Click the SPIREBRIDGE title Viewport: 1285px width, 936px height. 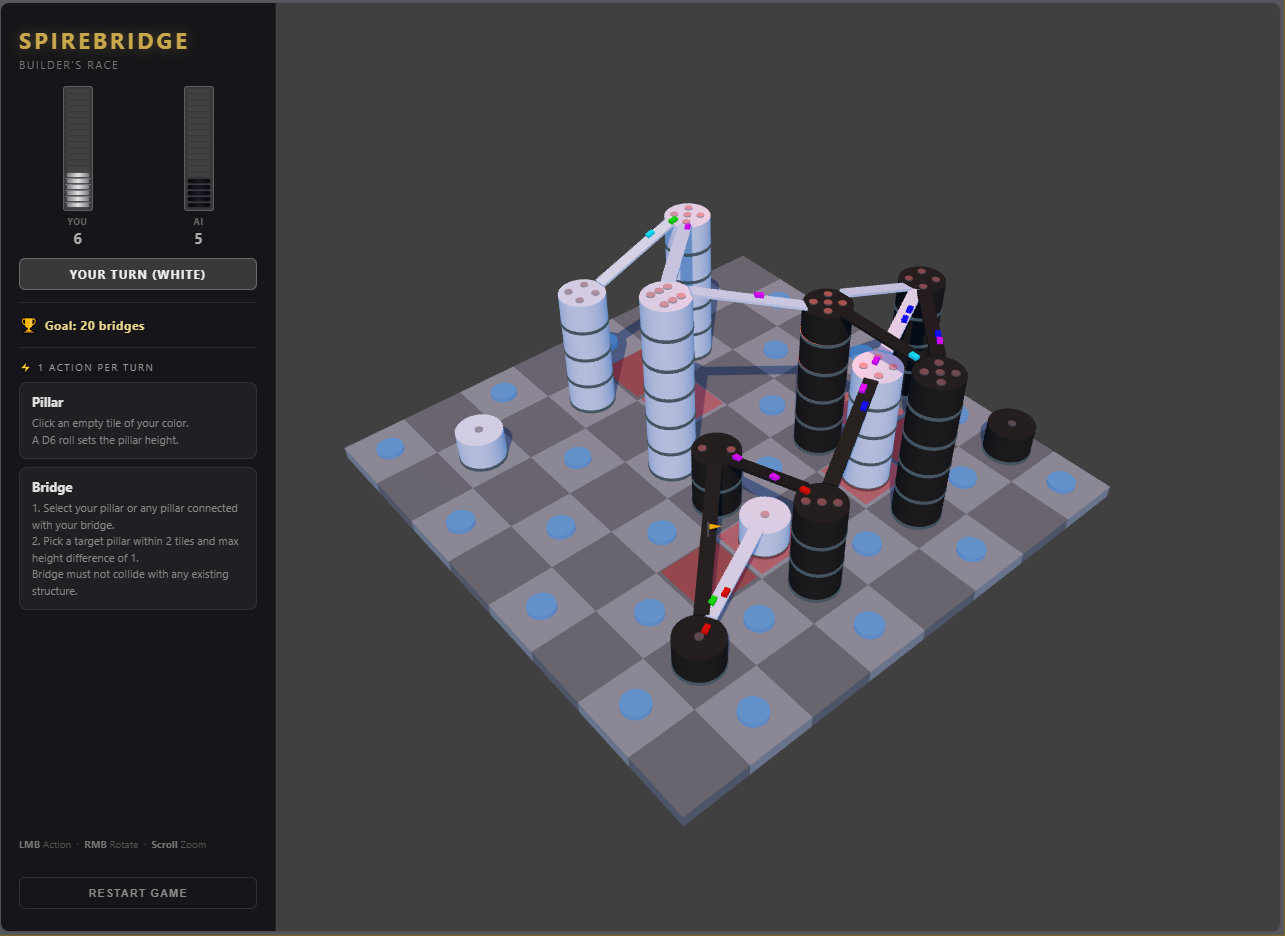104,41
